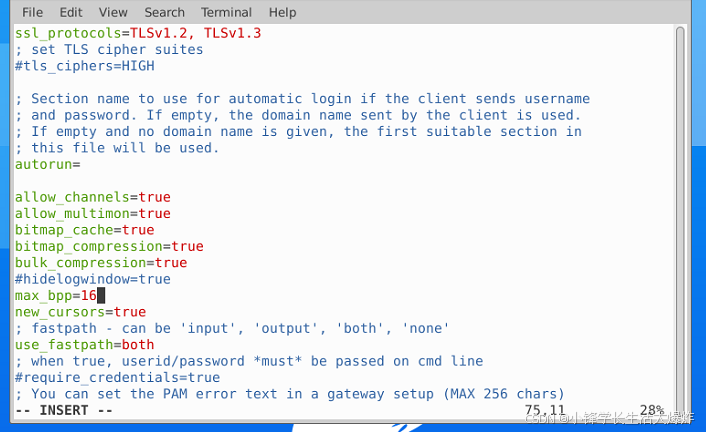Open the Help menu
This screenshot has height=432, width=706.
282,12
